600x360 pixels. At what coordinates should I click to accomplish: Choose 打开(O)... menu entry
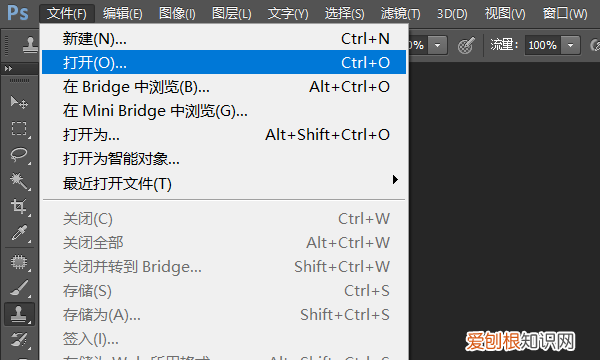[224, 62]
